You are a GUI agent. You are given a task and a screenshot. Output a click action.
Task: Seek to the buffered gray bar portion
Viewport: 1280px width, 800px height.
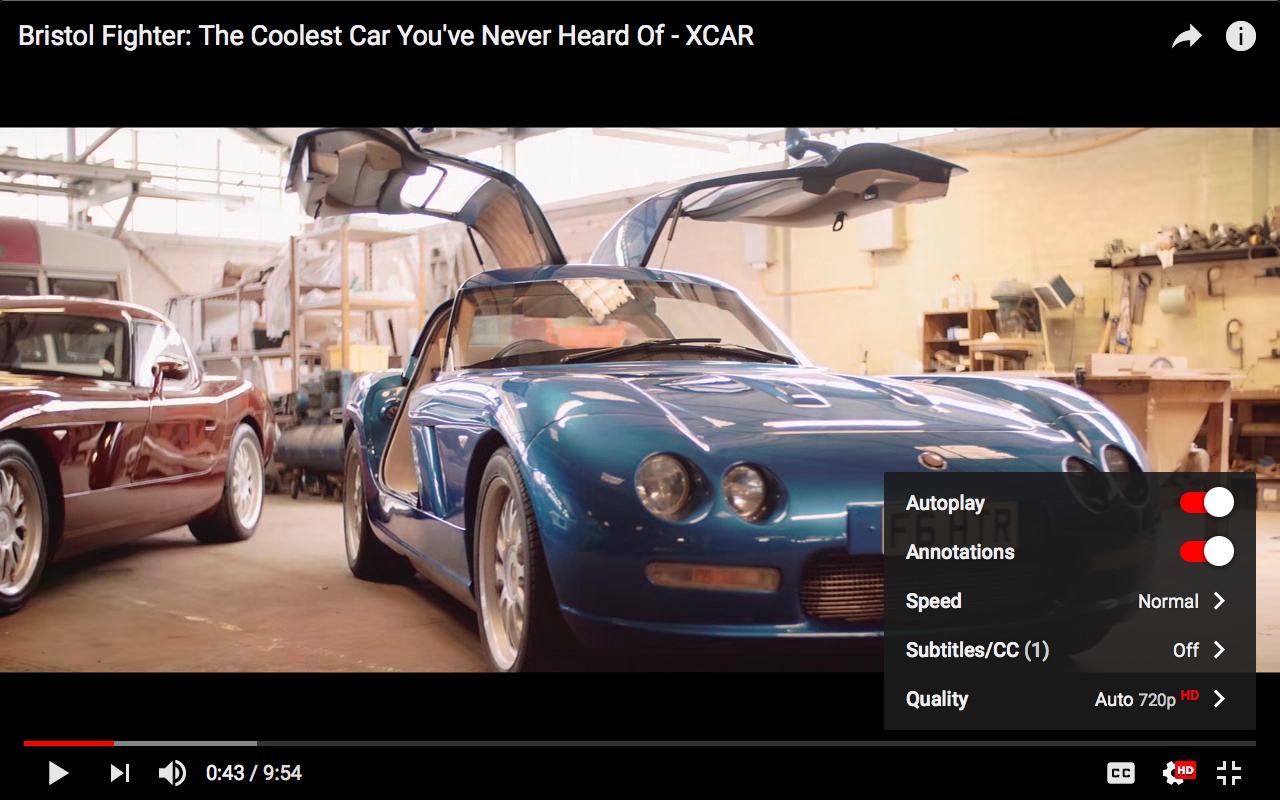pos(185,743)
